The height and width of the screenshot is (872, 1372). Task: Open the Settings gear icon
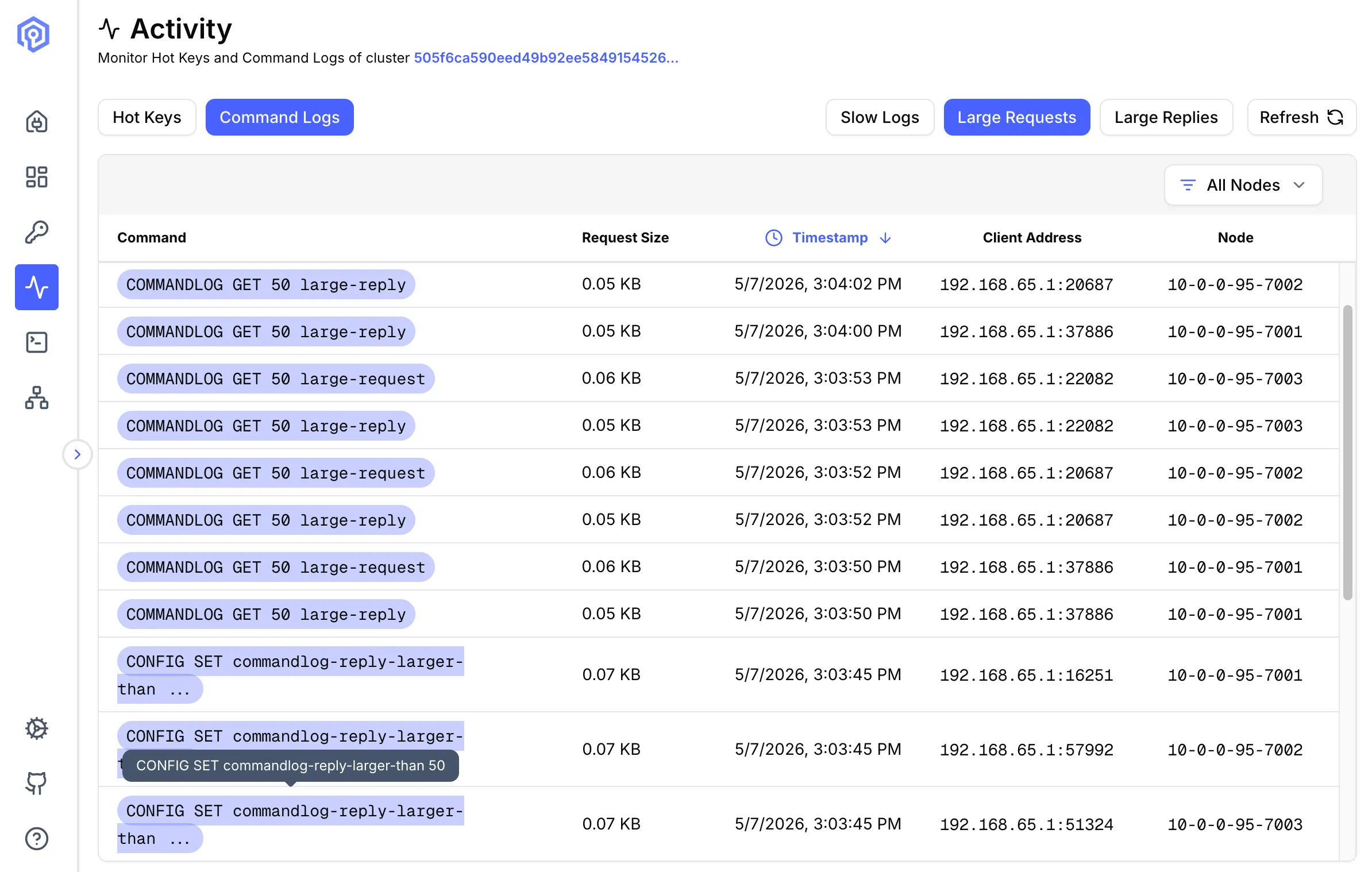click(x=37, y=728)
